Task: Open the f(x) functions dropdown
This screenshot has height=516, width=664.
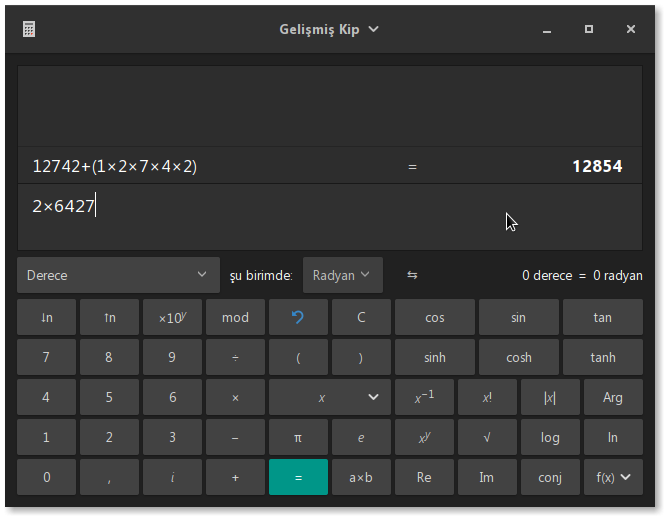Action: pyautogui.click(x=613, y=477)
